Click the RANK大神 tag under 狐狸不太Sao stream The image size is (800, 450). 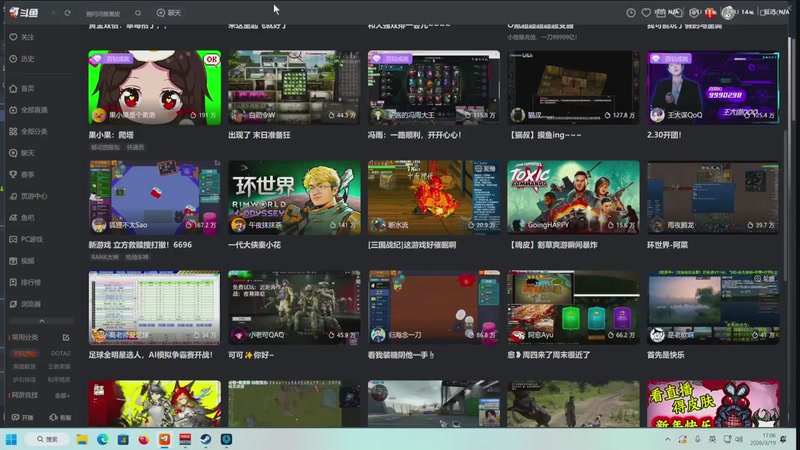[105, 257]
